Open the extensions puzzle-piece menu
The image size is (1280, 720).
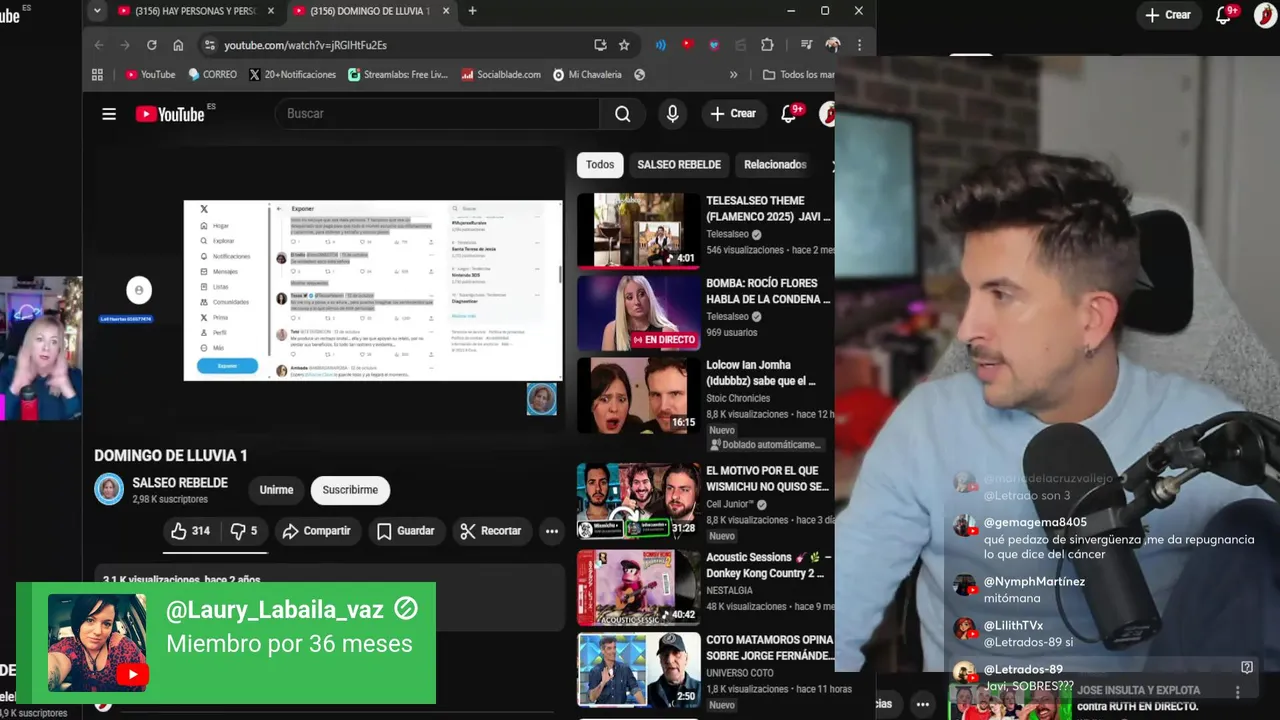coord(767,45)
